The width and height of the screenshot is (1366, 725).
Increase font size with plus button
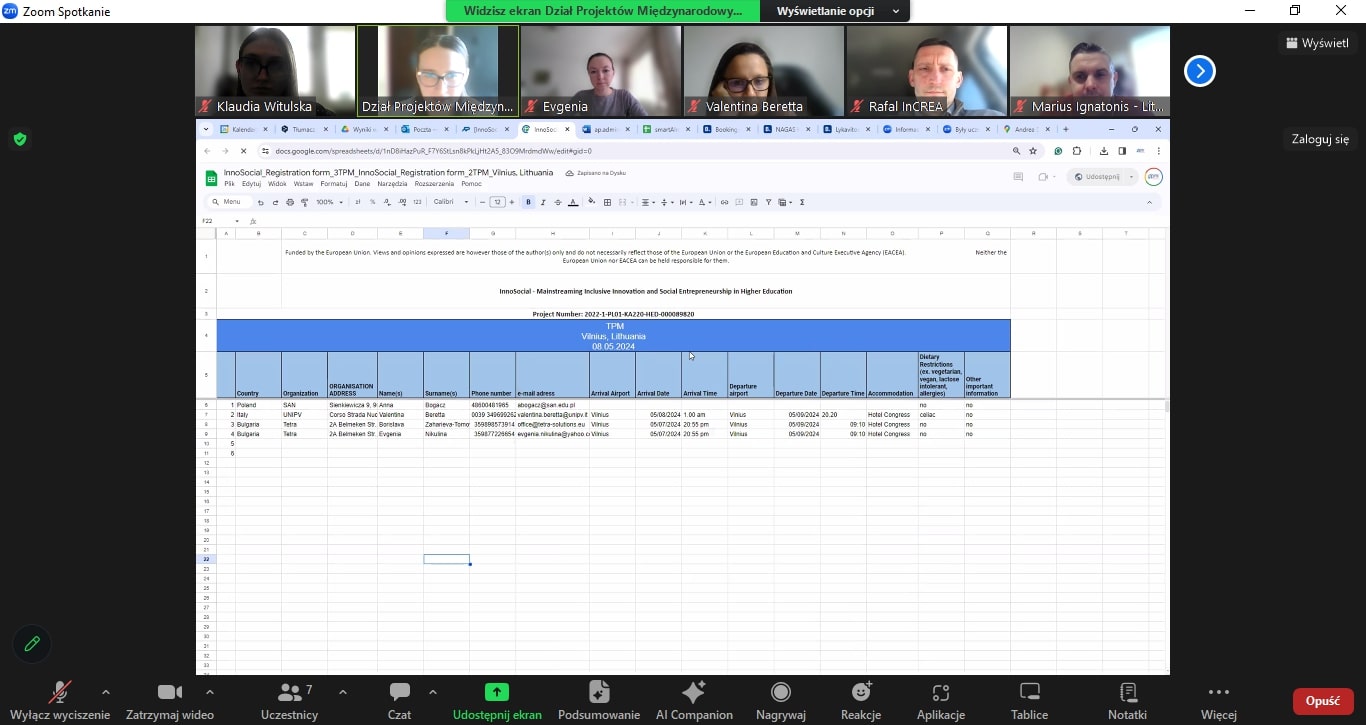pyautogui.click(x=511, y=202)
